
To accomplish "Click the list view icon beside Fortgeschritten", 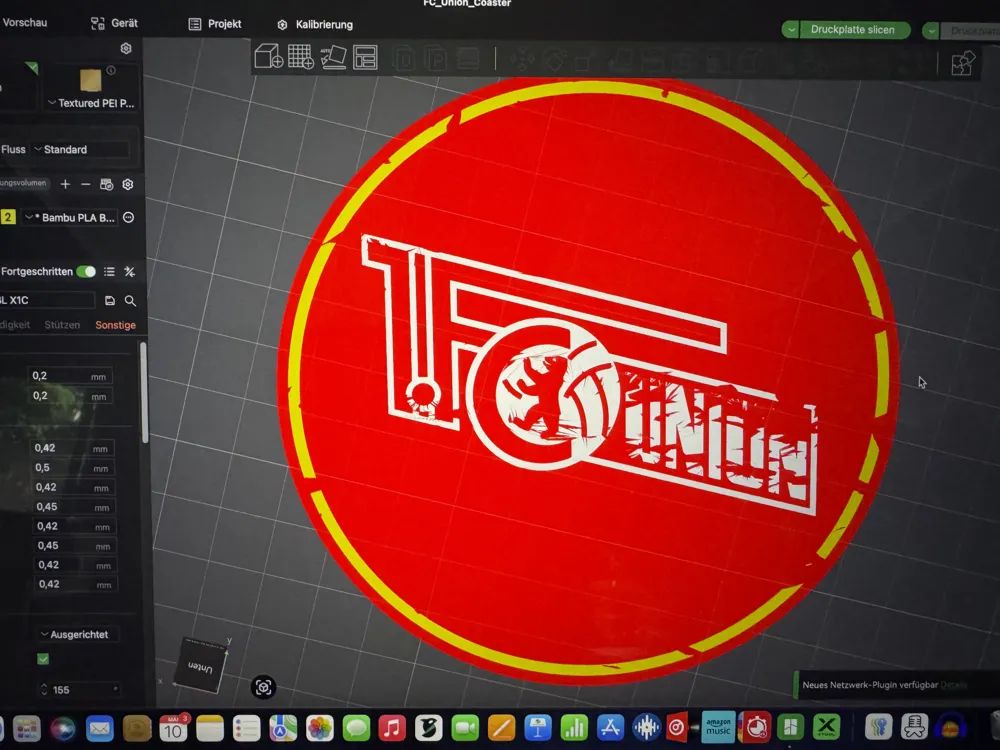I will [x=109, y=272].
